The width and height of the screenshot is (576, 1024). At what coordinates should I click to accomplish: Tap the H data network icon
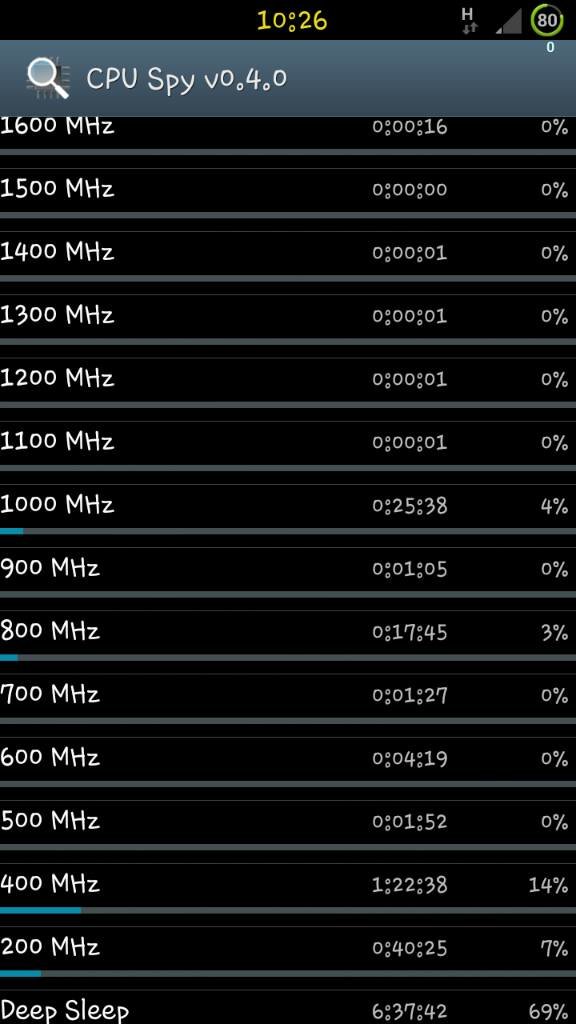point(469,20)
